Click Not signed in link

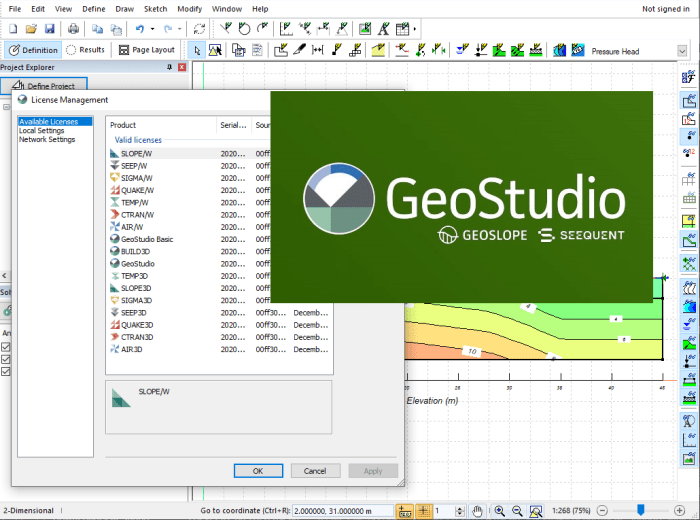665,9
